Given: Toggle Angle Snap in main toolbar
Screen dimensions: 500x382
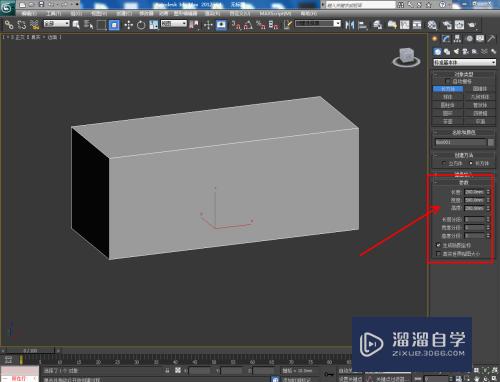Looking at the screenshot, I should tap(248, 25).
